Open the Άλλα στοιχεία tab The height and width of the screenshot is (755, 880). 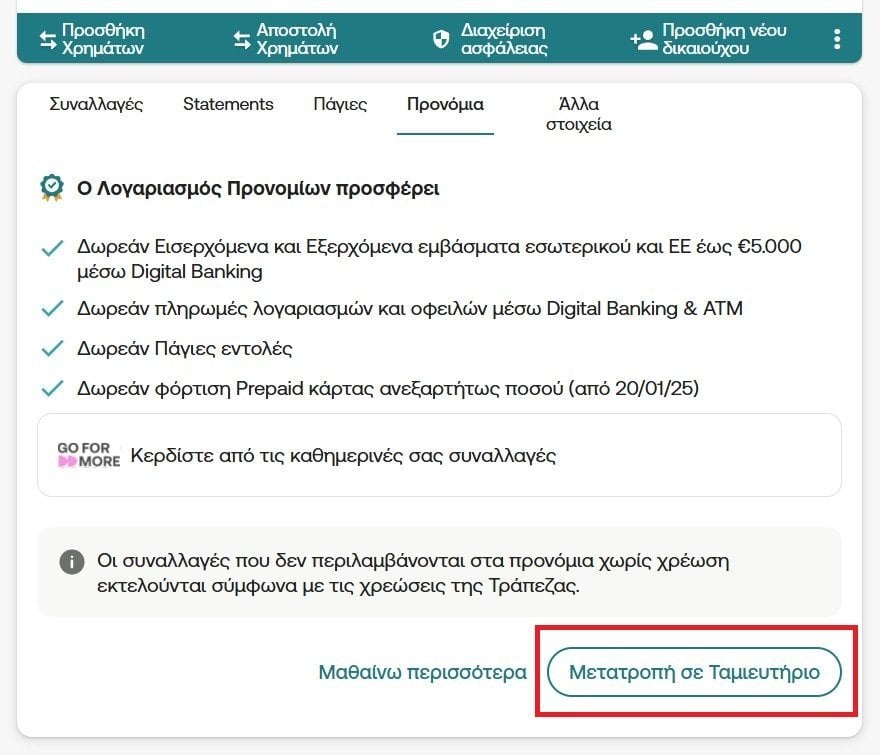[579, 114]
